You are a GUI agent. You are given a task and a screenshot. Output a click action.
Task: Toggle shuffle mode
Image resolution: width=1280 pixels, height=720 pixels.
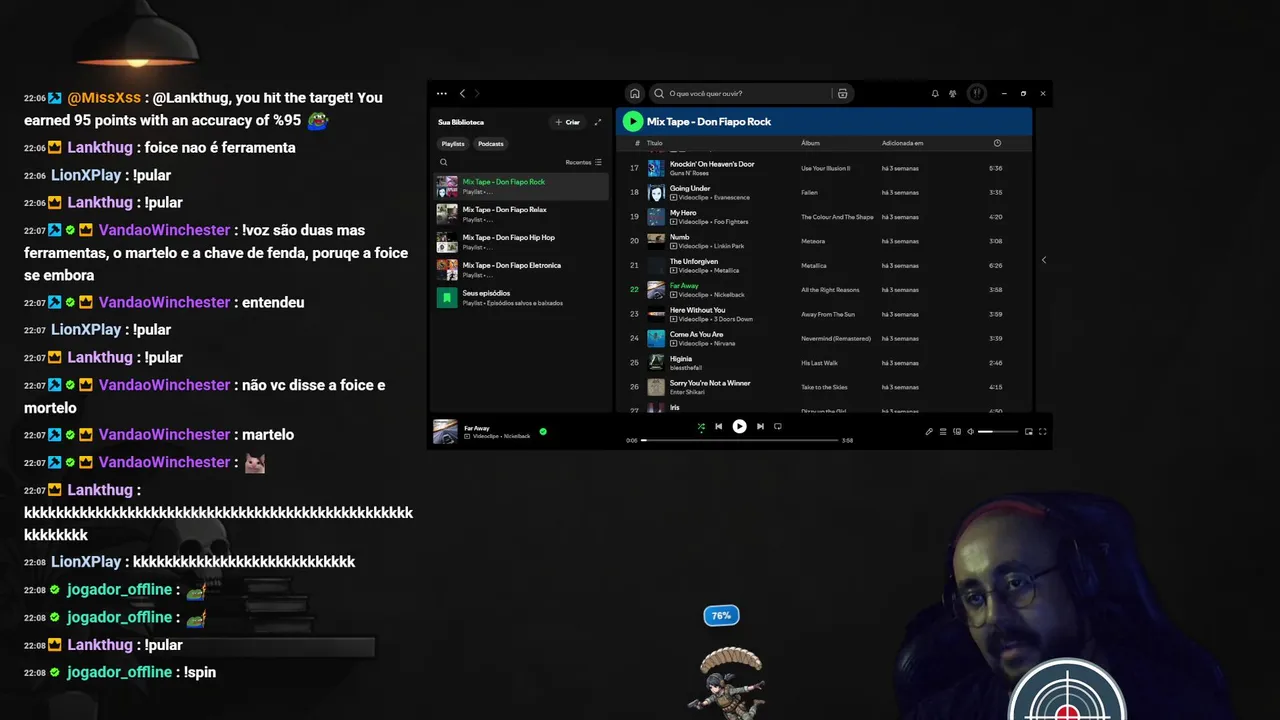pyautogui.click(x=701, y=426)
